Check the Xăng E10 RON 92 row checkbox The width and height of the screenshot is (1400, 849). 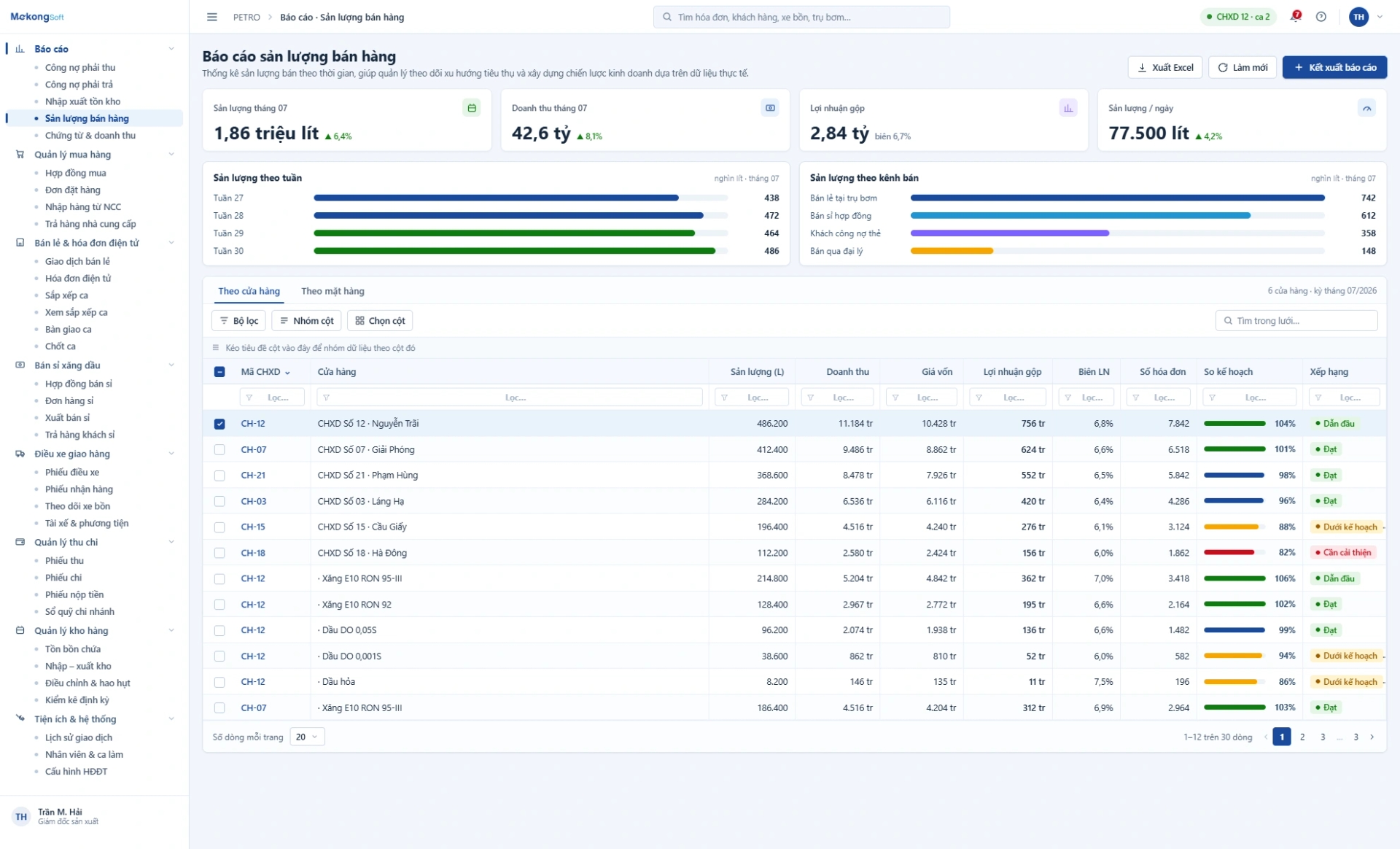(x=219, y=605)
